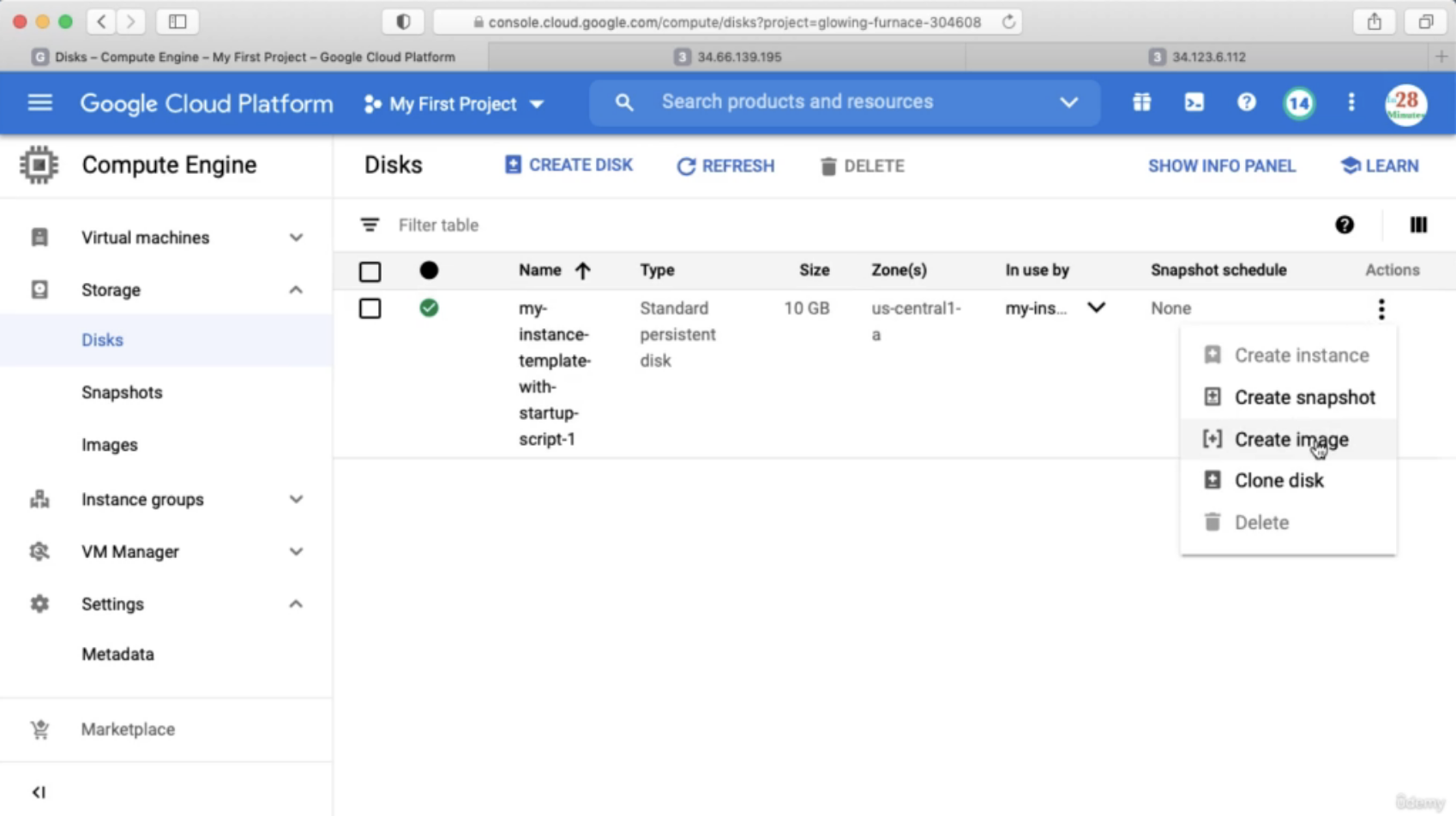
Task: Click SHOW INFO PANEL
Action: pyautogui.click(x=1222, y=166)
